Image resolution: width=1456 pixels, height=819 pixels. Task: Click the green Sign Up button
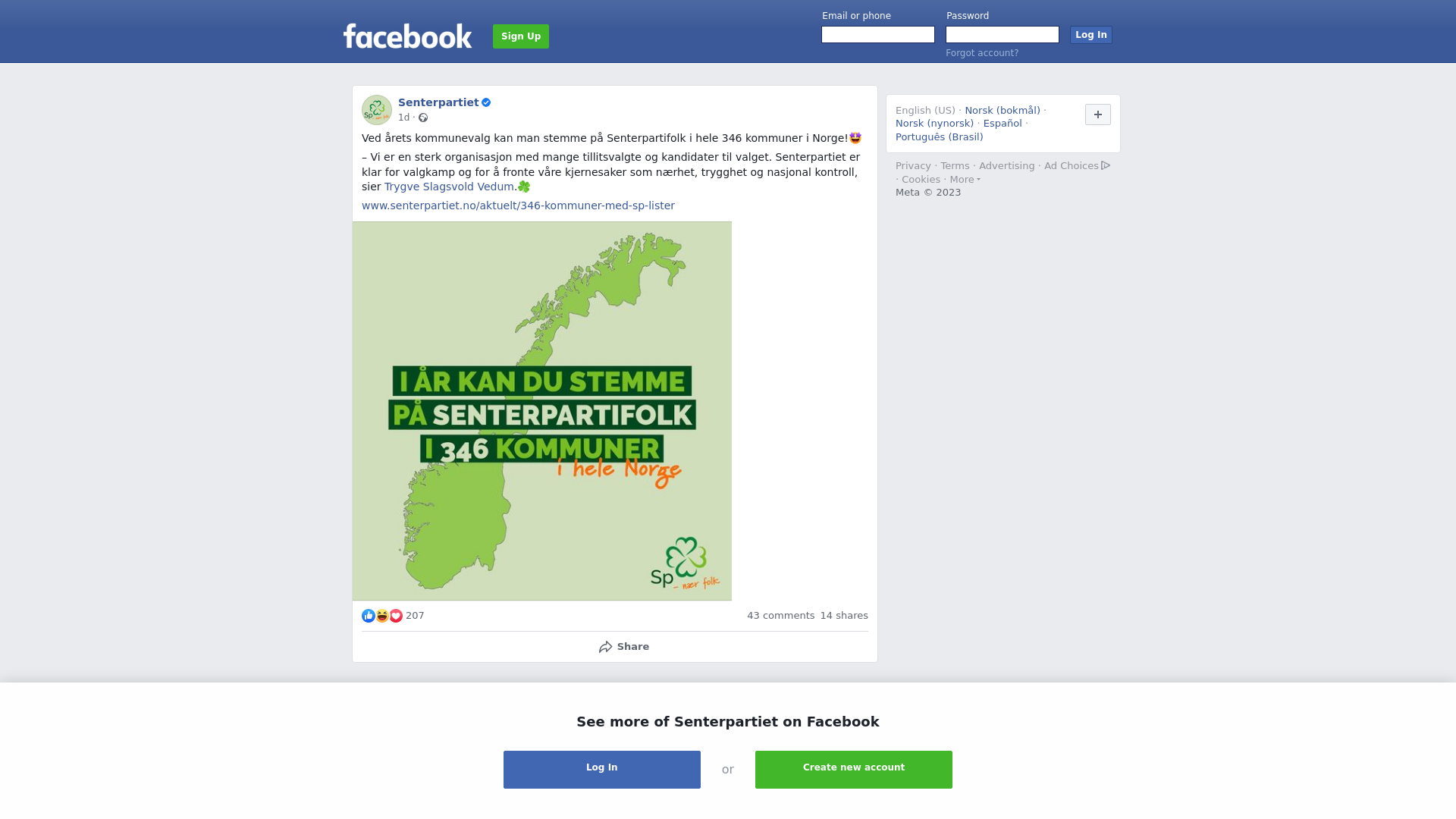tap(521, 36)
